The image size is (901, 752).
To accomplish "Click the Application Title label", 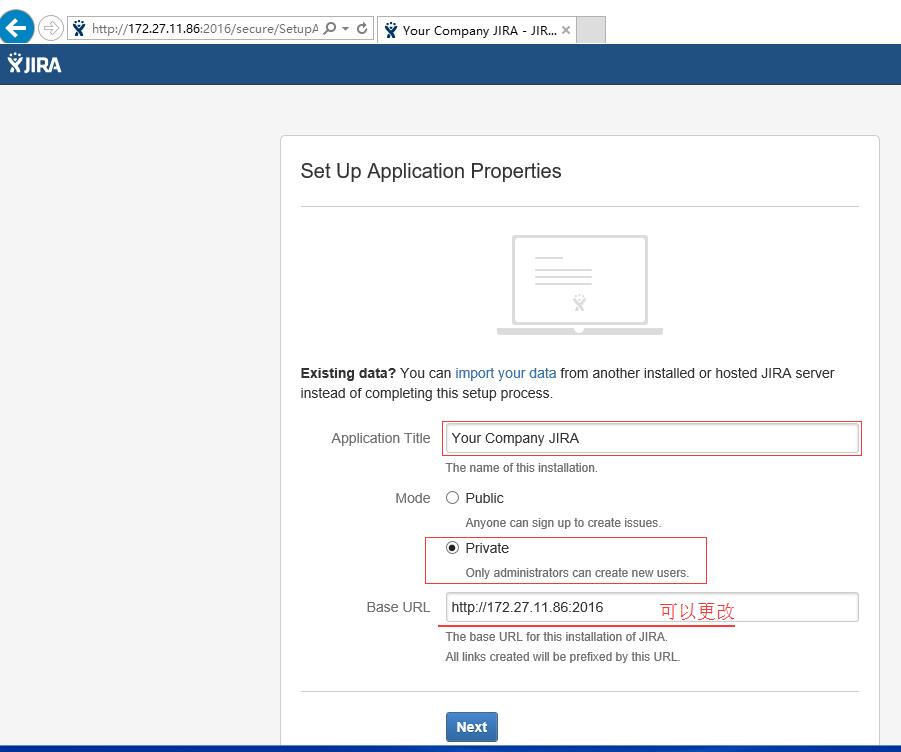I will [x=380, y=438].
